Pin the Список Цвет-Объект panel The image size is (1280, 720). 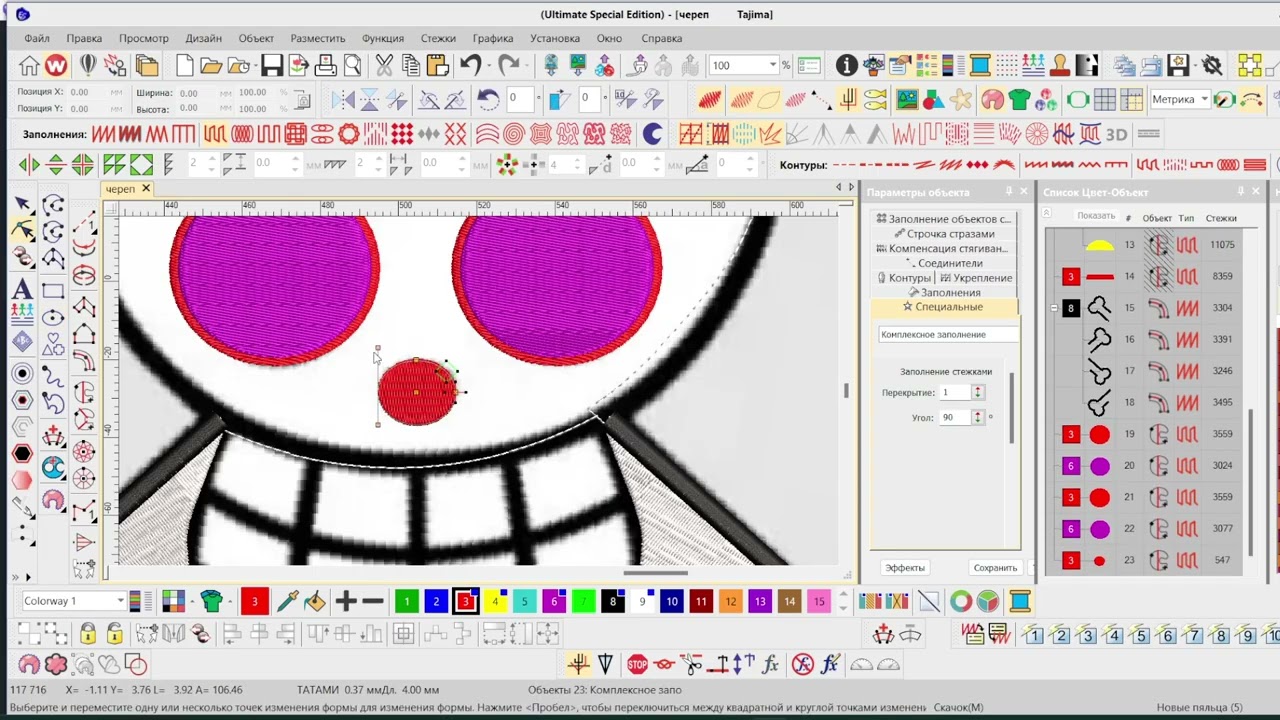pos(1241,191)
